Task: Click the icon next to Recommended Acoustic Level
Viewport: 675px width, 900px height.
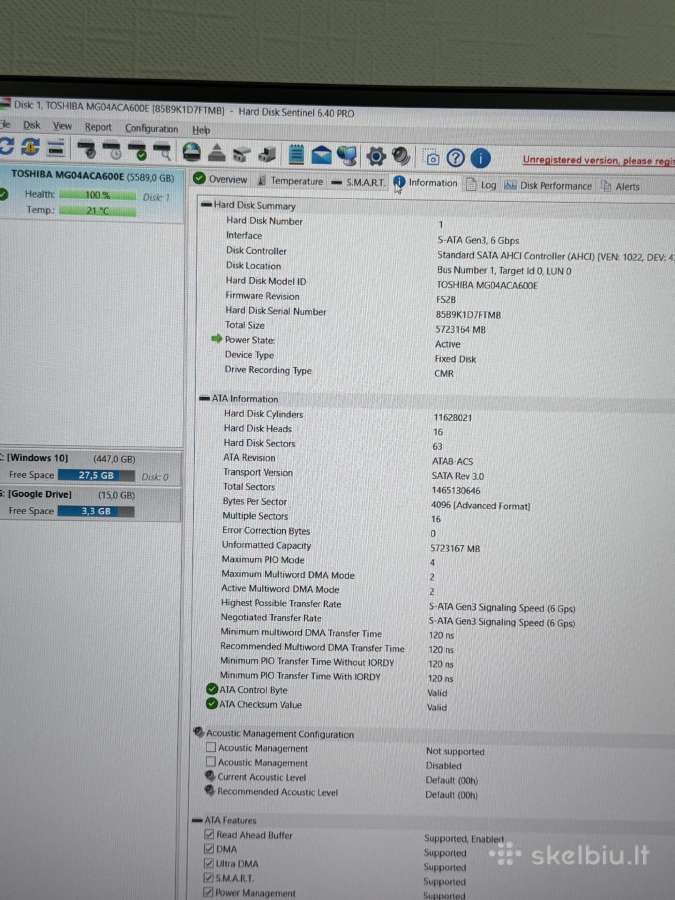Action: pos(210,791)
